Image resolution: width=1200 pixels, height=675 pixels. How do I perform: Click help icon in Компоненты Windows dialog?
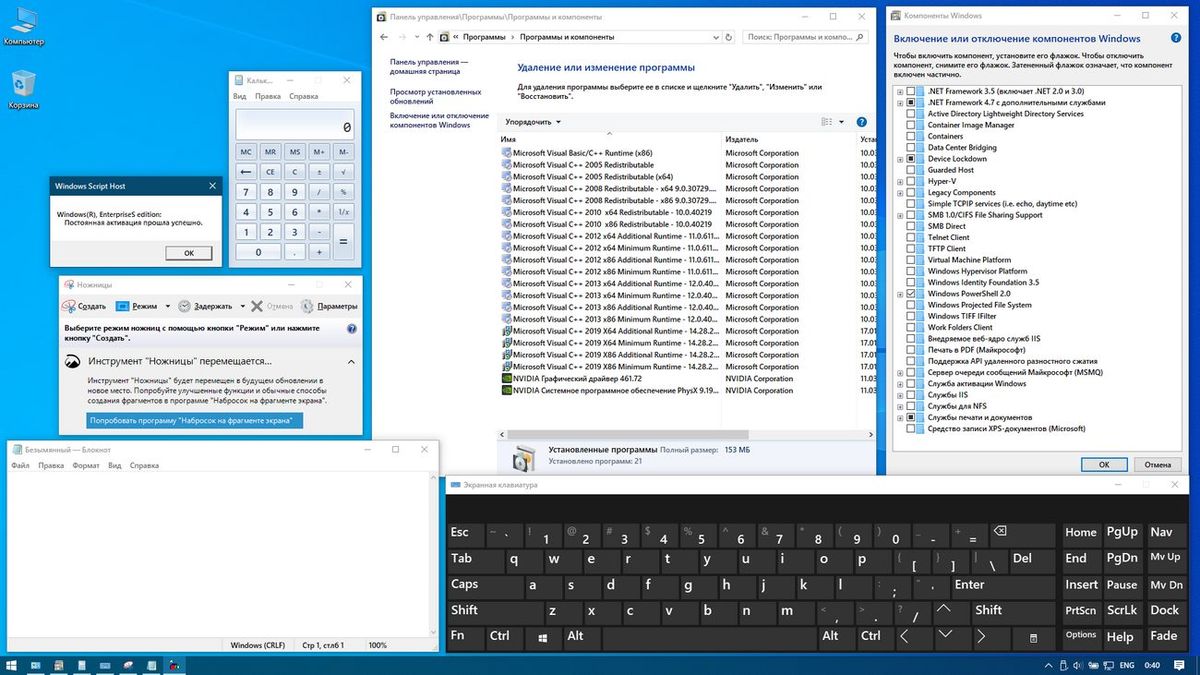click(x=1176, y=39)
